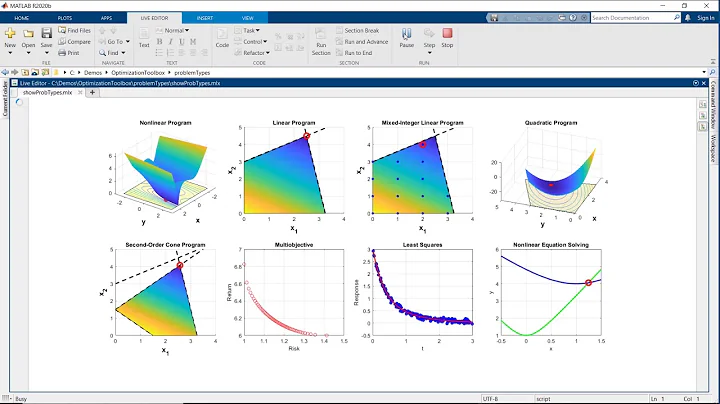Click Run to End
The image size is (720, 404).
pyautogui.click(x=354, y=53)
